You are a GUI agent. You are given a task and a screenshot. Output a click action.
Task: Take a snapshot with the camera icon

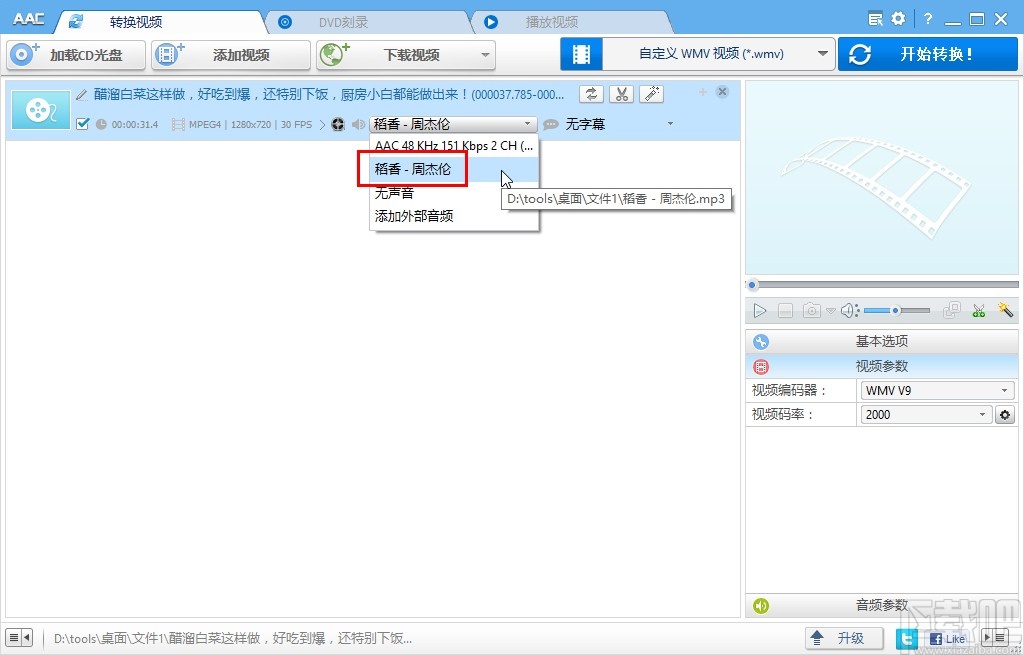pyautogui.click(x=810, y=310)
